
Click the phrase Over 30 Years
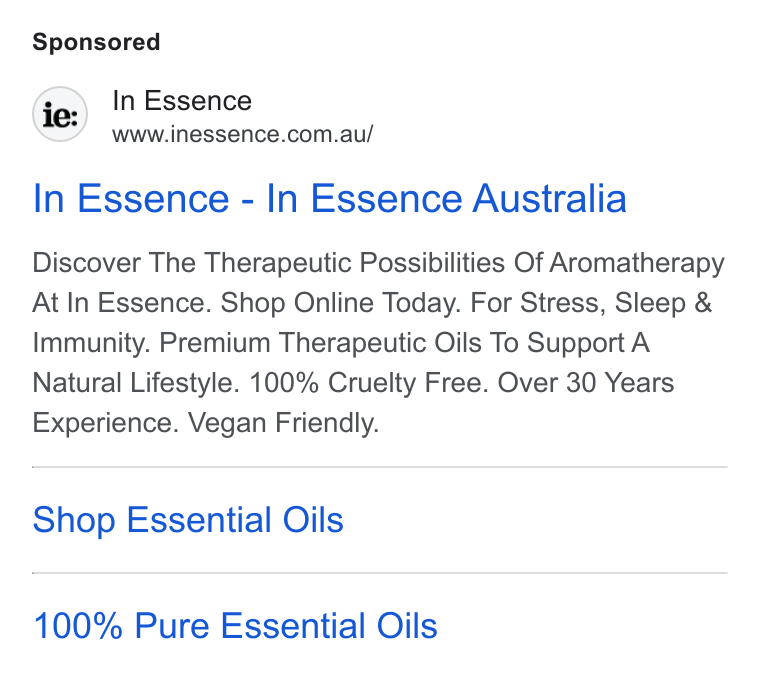pyautogui.click(x=586, y=383)
